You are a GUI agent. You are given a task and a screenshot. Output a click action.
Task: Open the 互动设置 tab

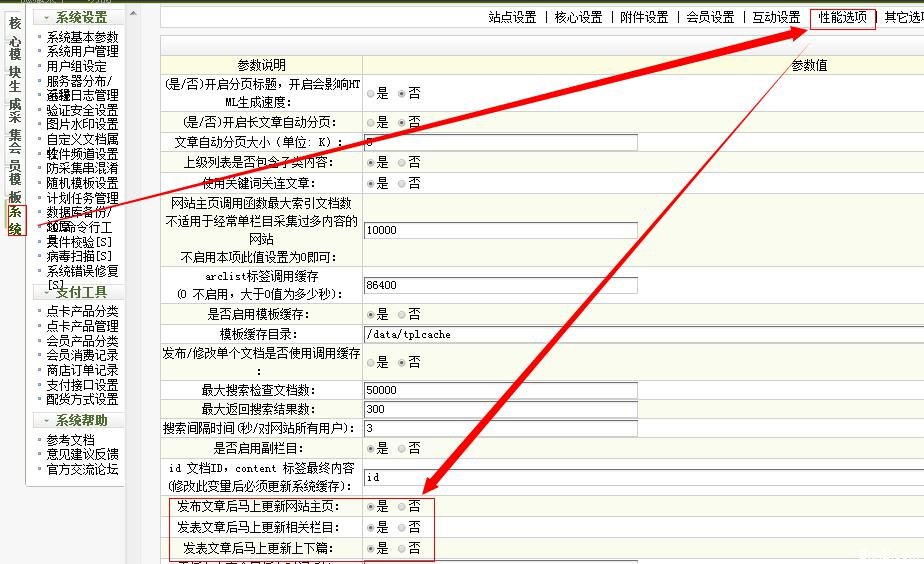pos(776,17)
